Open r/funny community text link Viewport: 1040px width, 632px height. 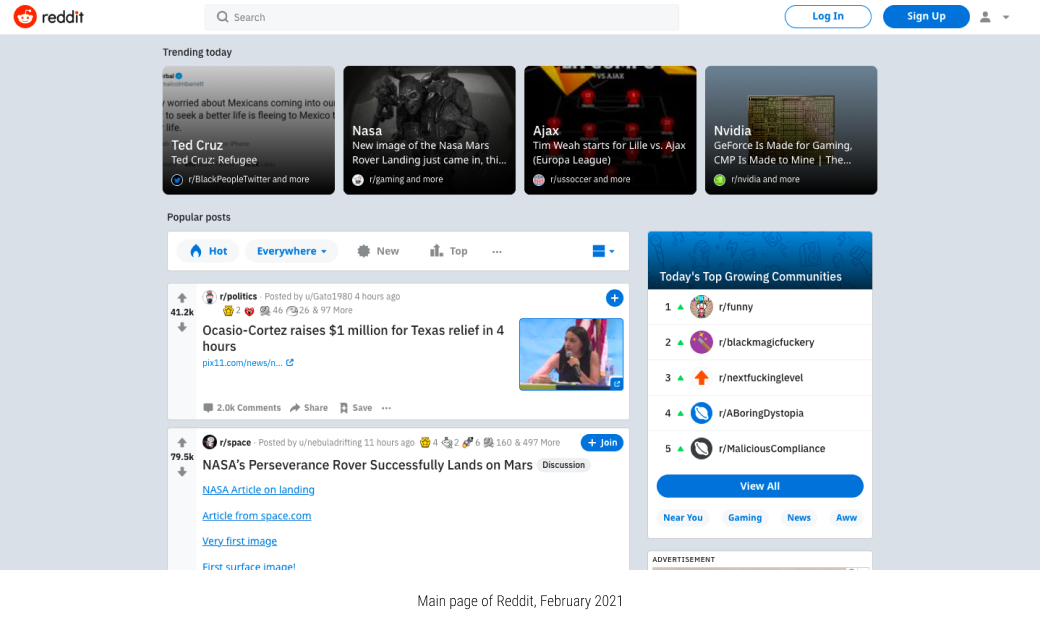coord(736,307)
